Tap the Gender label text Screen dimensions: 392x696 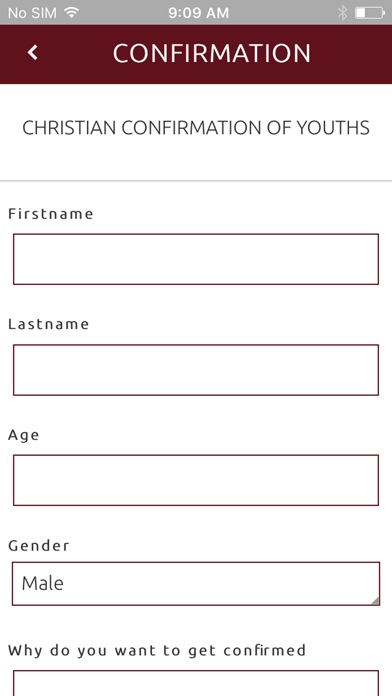(x=39, y=545)
